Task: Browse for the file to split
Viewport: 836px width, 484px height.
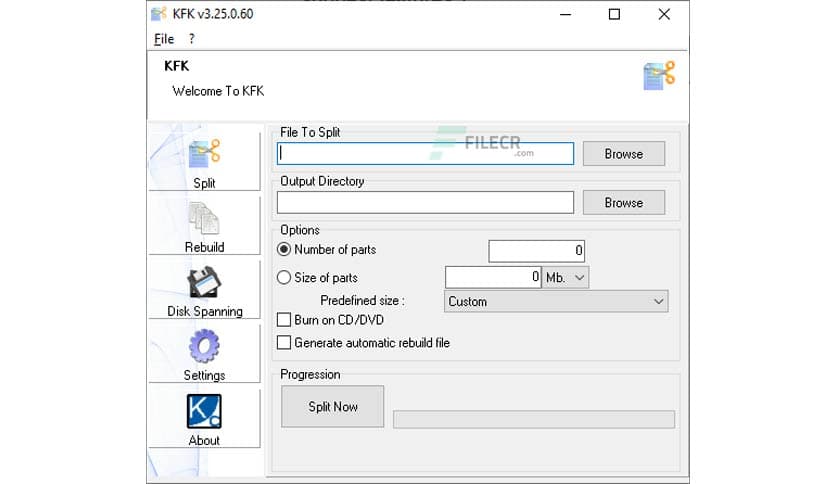Action: [x=624, y=154]
